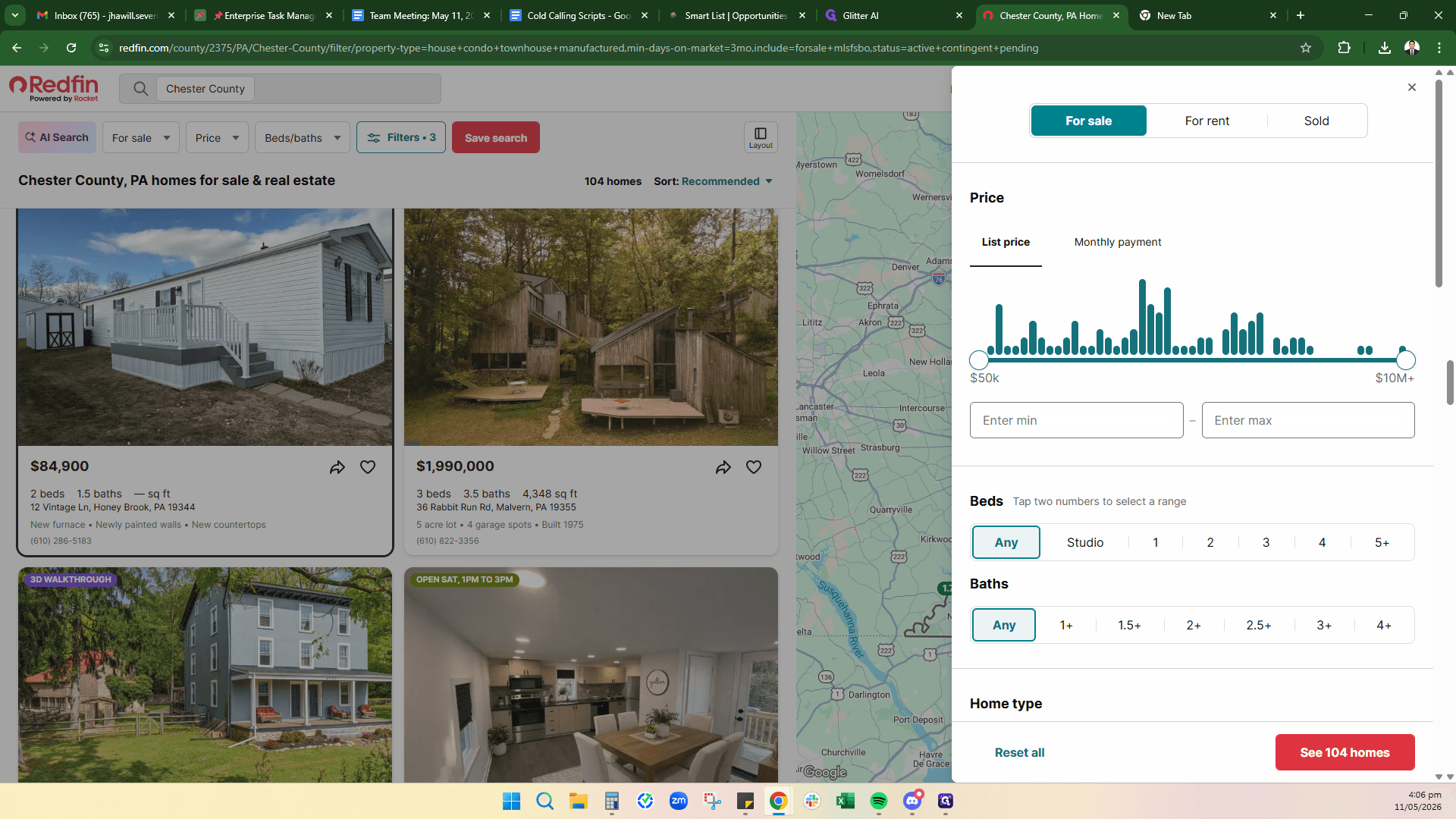Reload the page
The height and width of the screenshot is (819, 1456).
tap(71, 48)
